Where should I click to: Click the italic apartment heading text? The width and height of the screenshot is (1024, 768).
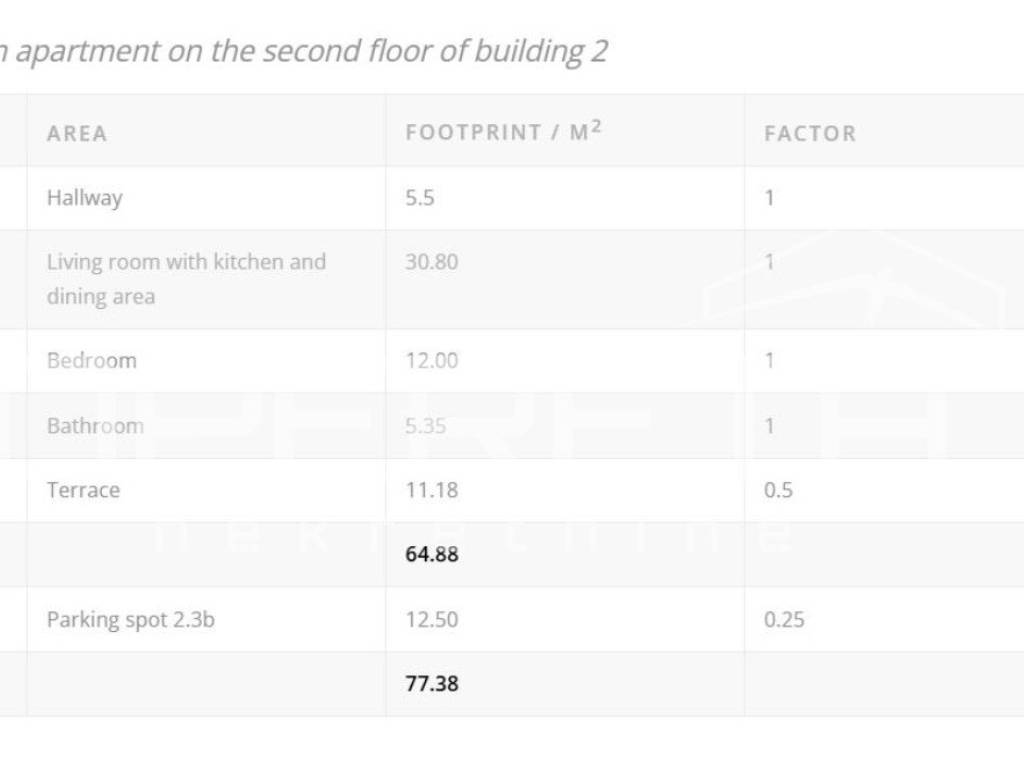click(x=304, y=51)
